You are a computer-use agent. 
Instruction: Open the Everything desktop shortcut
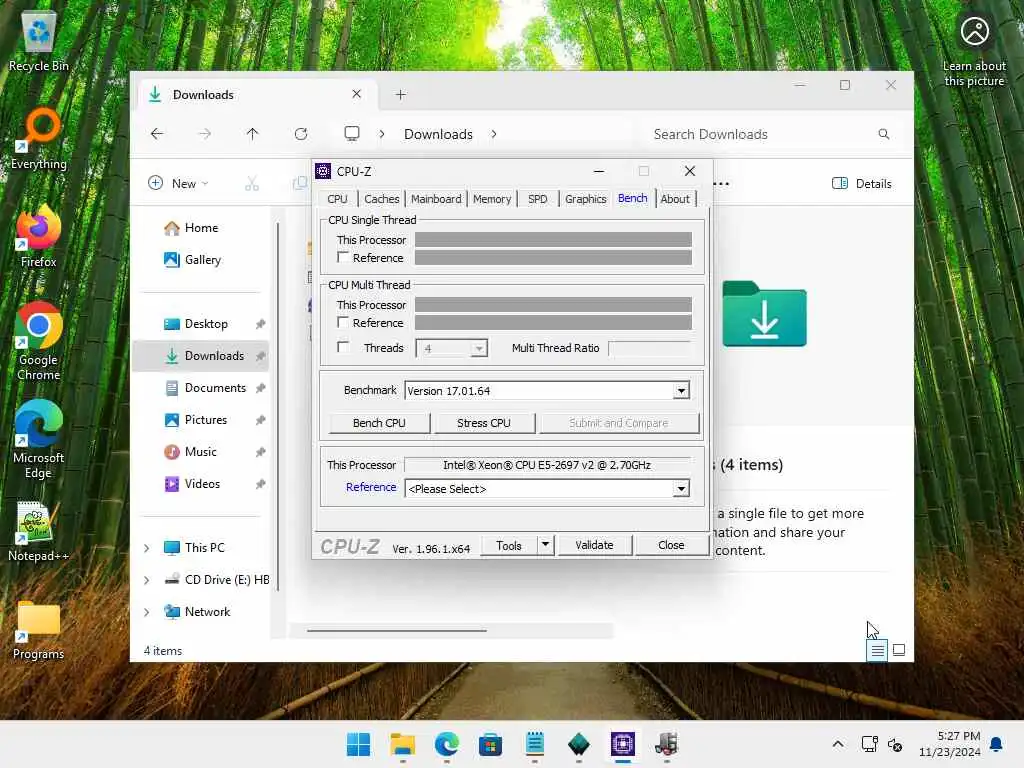click(x=39, y=139)
